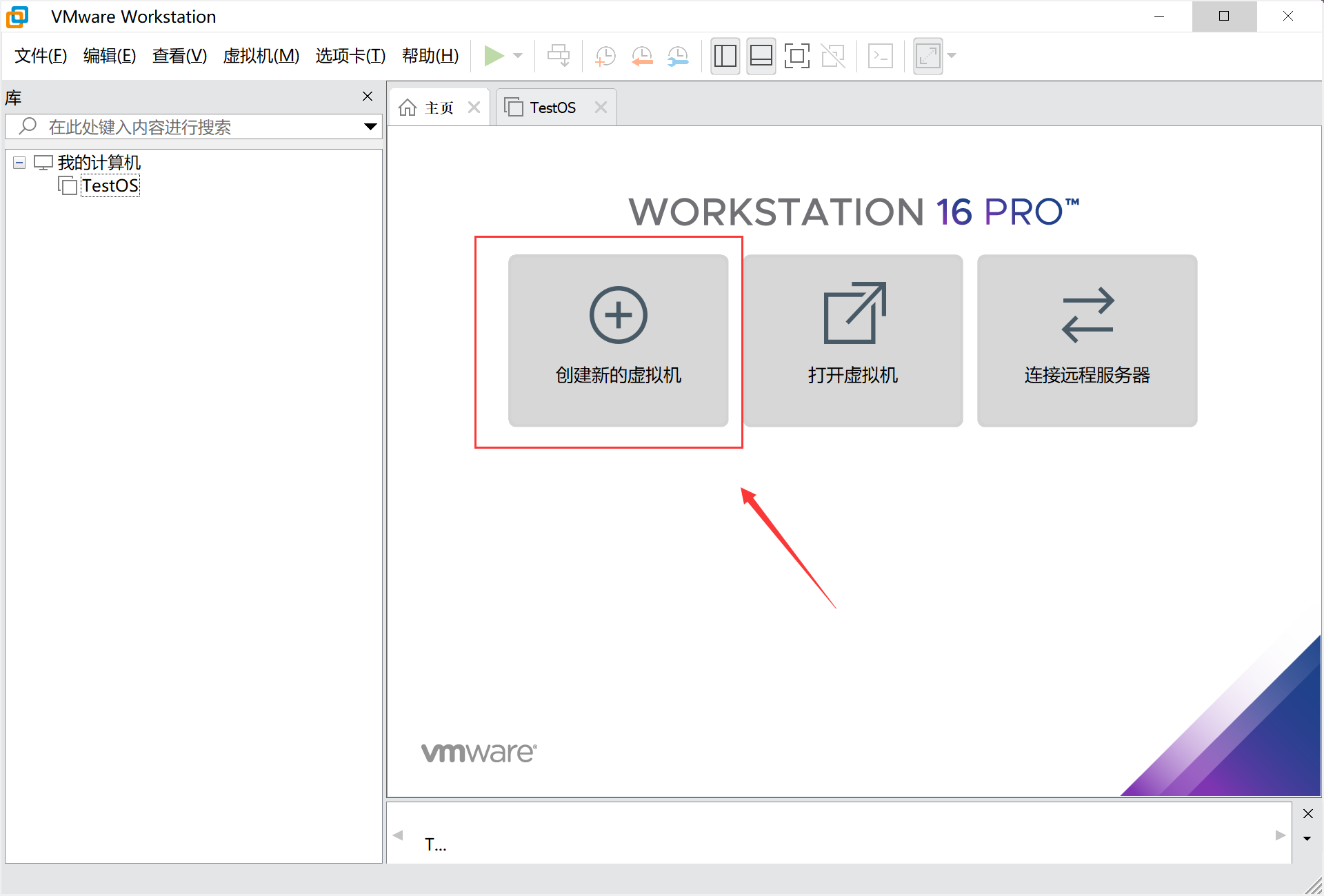Close the thumbnail bar panel
The height and width of the screenshot is (896, 1324).
(x=1307, y=814)
